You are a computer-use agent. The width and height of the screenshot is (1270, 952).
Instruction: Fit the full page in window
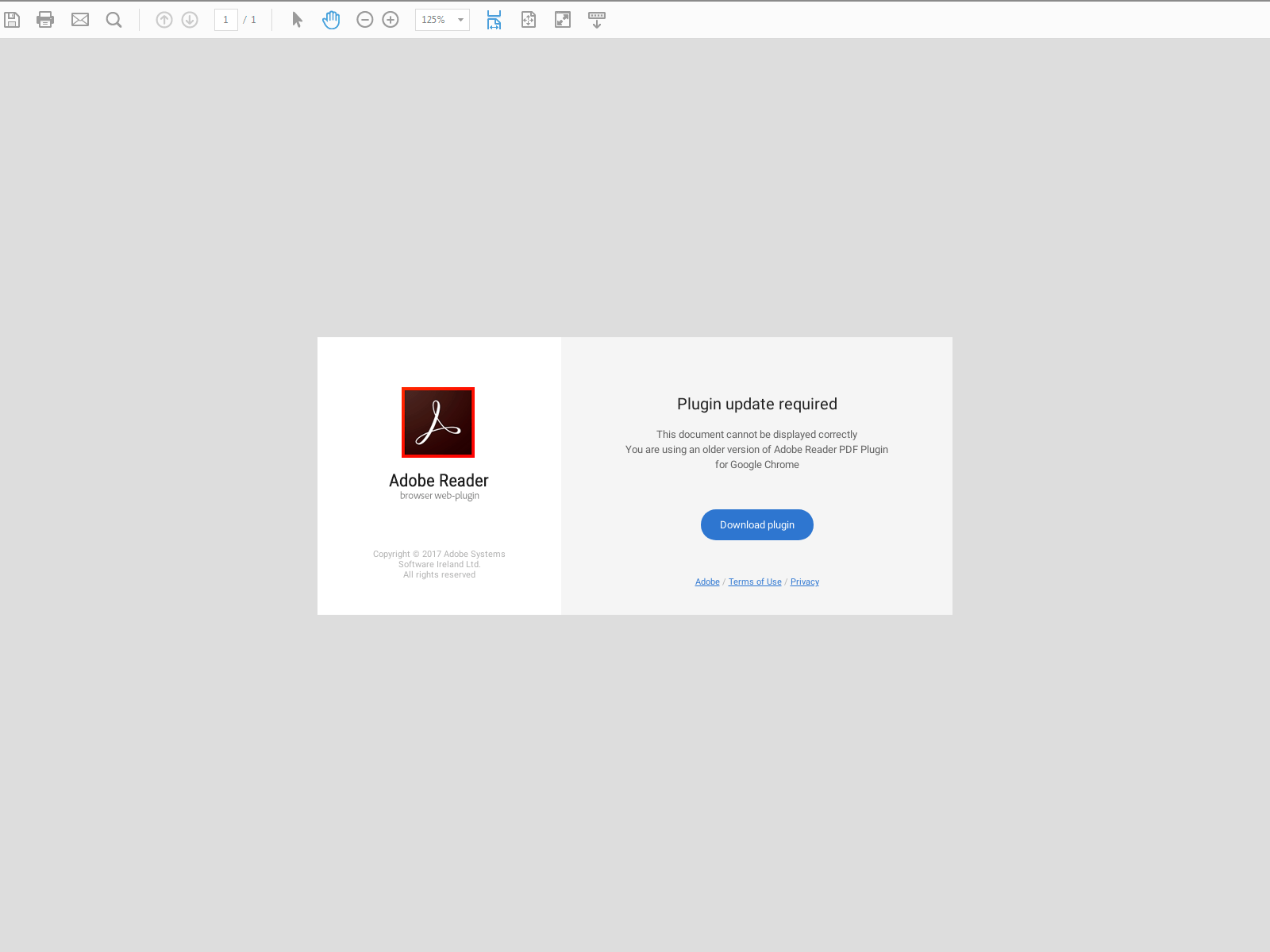tap(528, 19)
